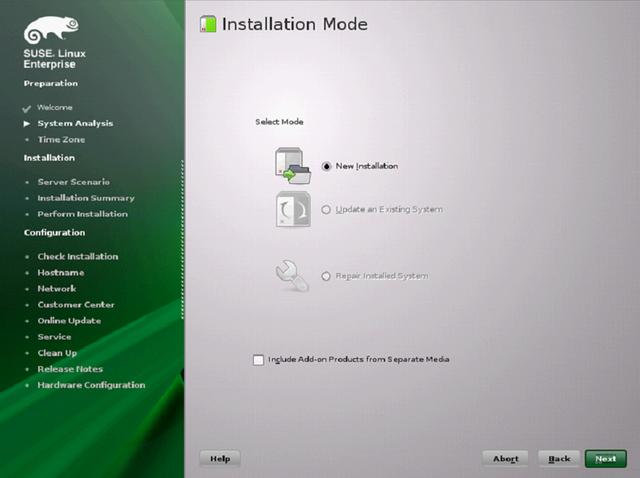Click the checkmark beside Welcome
This screenshot has width=640, height=478.
coord(27,109)
